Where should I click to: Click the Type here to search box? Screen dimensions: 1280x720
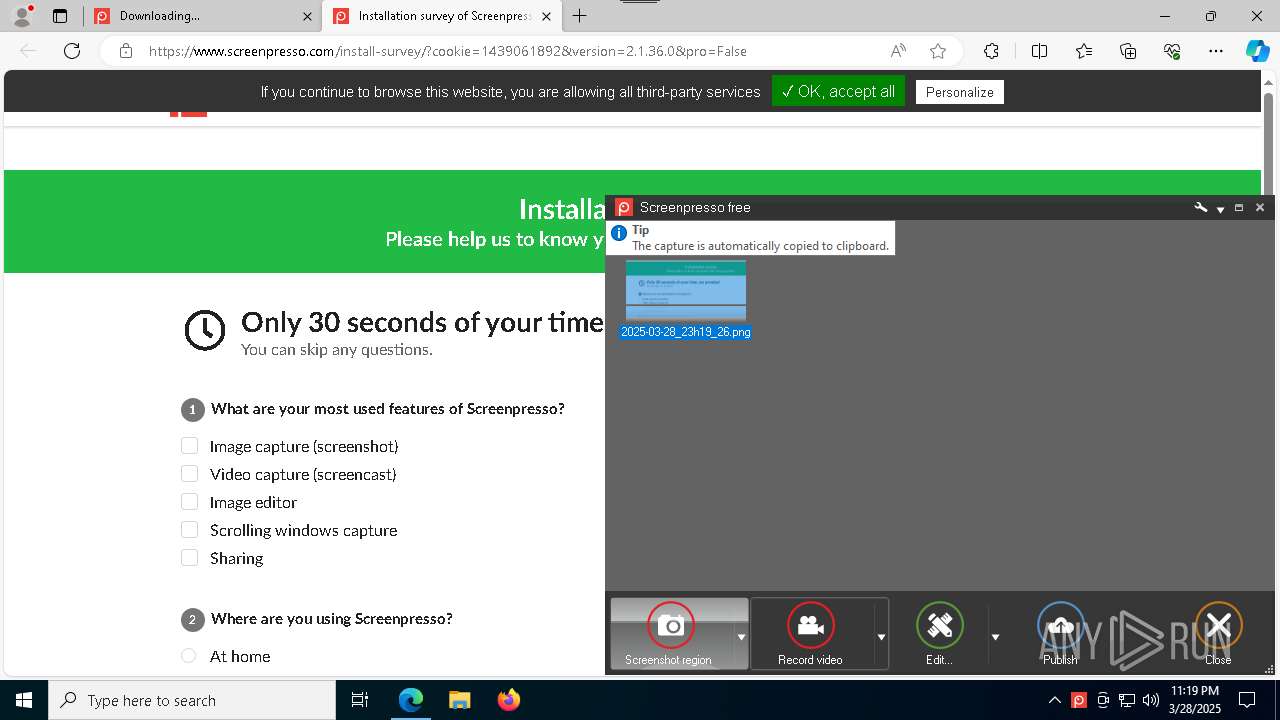[x=192, y=700]
